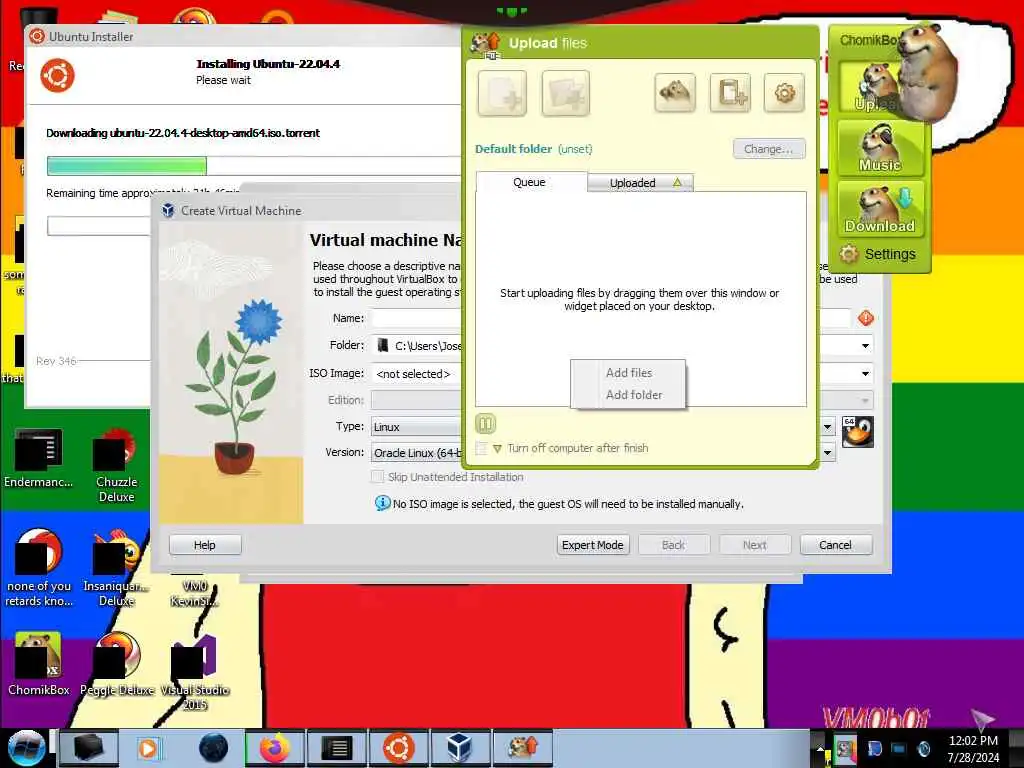
Task: Click the 64-bit Linux penguin OS icon
Action: click(x=857, y=432)
